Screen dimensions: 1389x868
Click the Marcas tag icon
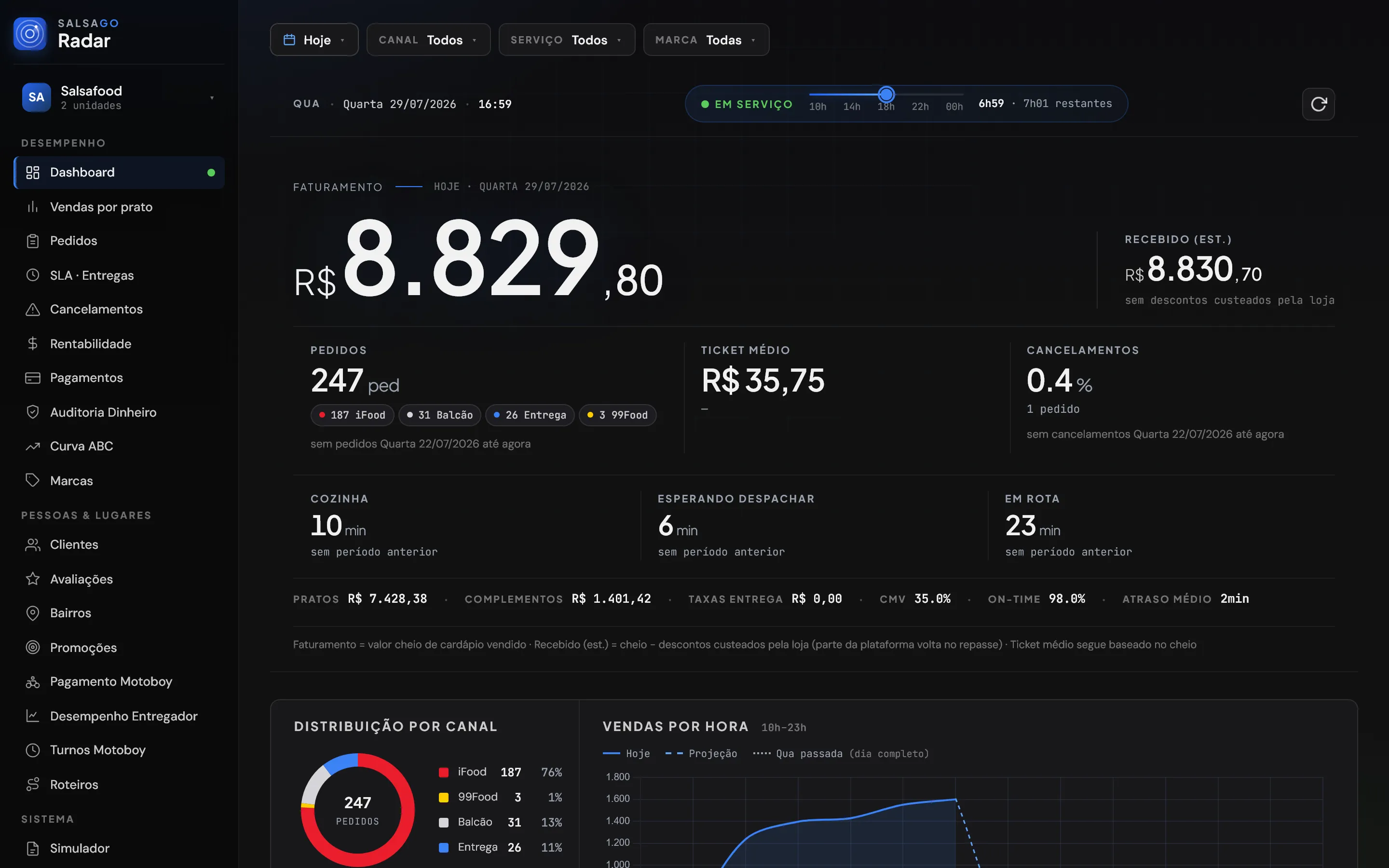click(x=33, y=480)
